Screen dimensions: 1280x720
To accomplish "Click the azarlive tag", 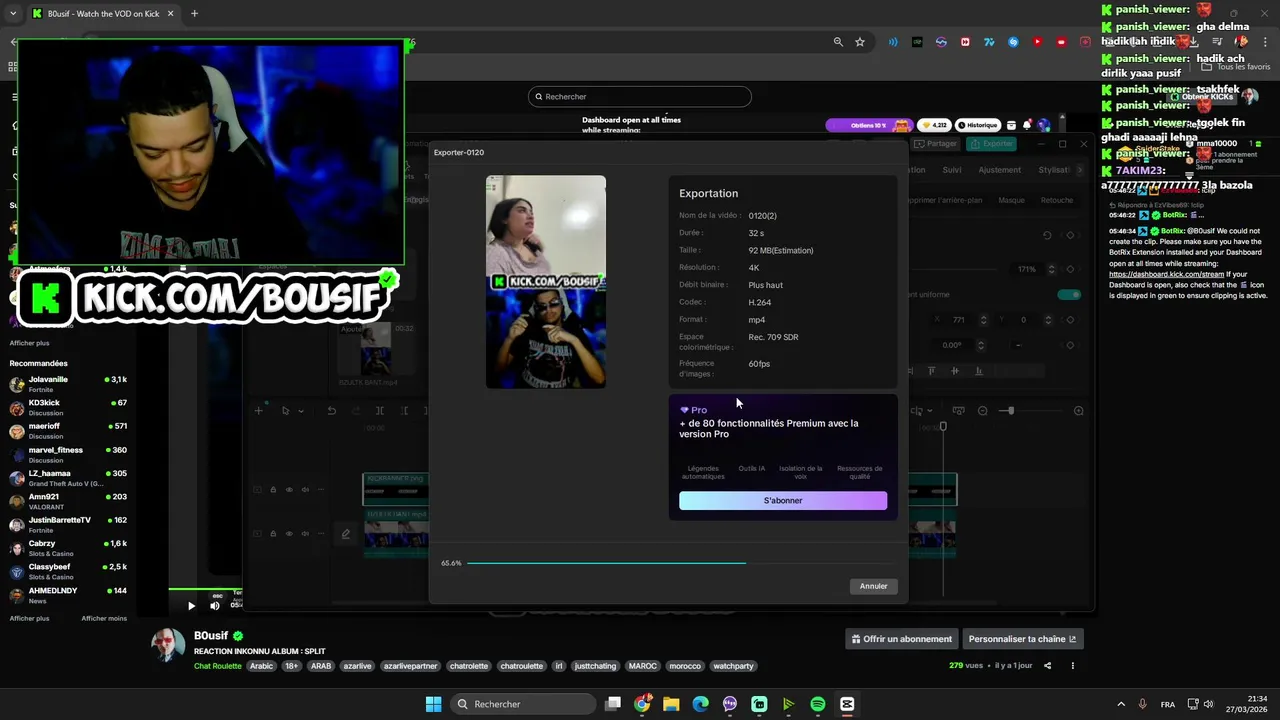I will pos(357,666).
